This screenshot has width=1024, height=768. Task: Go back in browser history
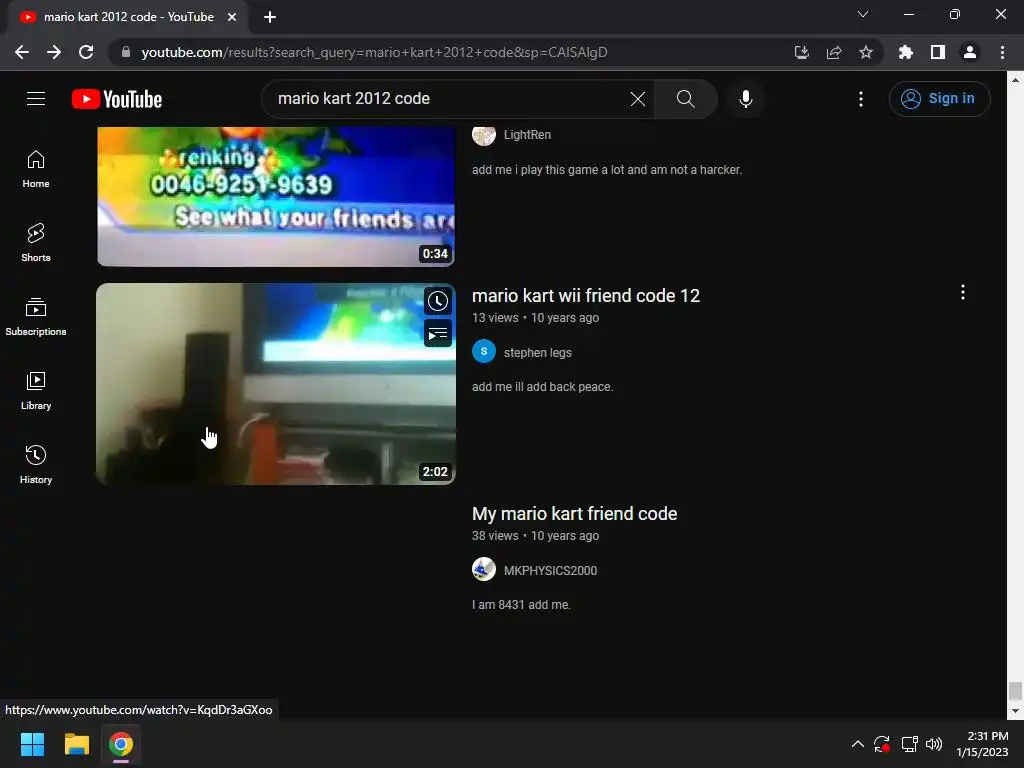22,52
